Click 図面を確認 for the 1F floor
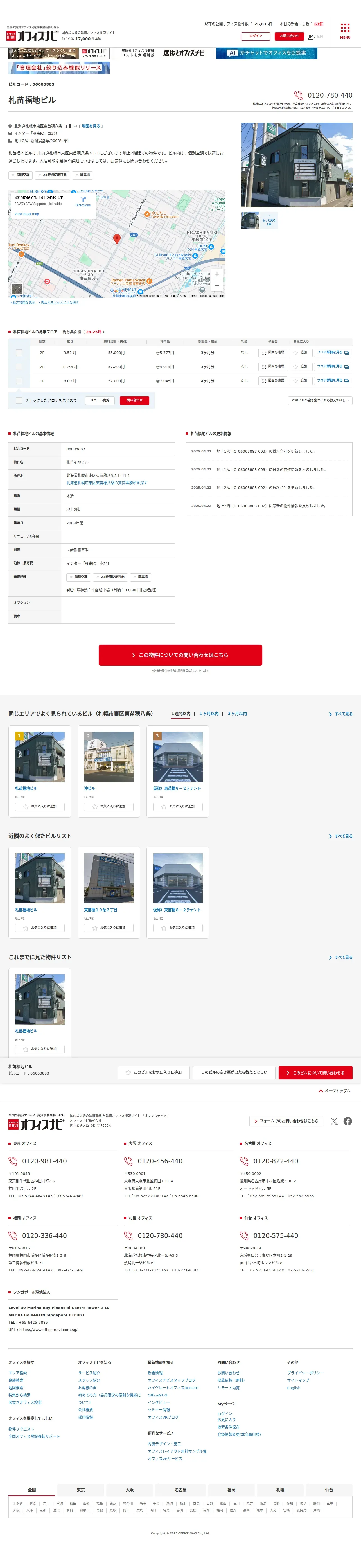The image size is (361, 1568). pyautogui.click(x=273, y=380)
